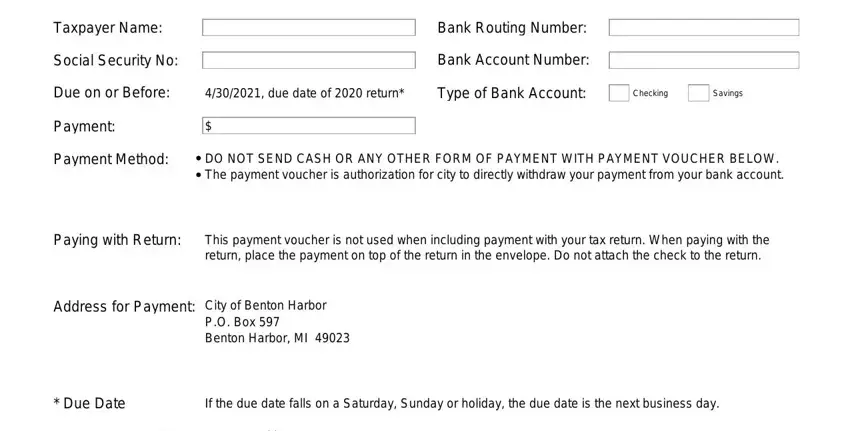The image size is (850, 431).
Task: Select the Social Security No input field
Action: [308, 60]
